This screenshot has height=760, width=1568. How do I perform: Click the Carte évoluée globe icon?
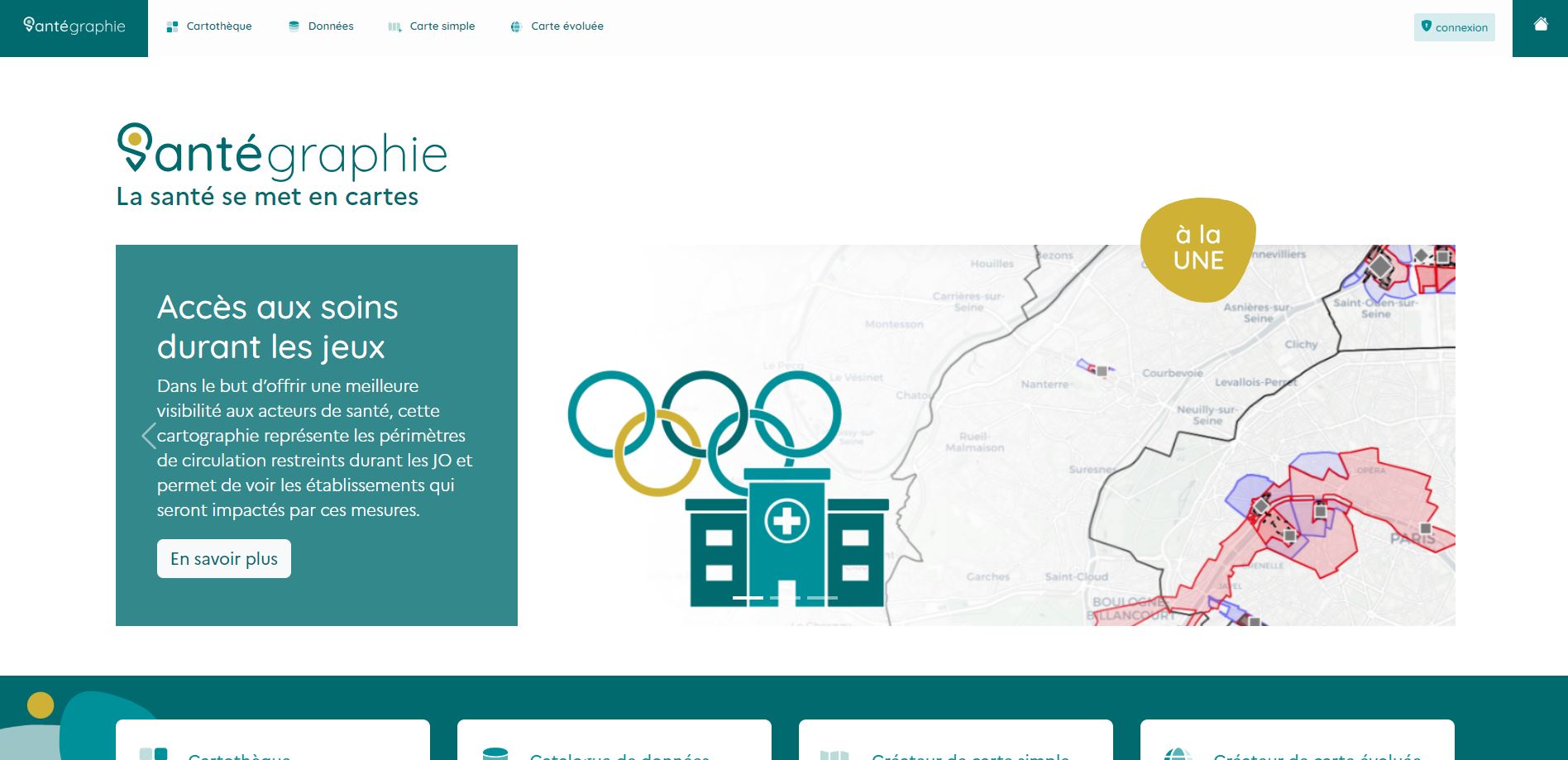coord(516,26)
